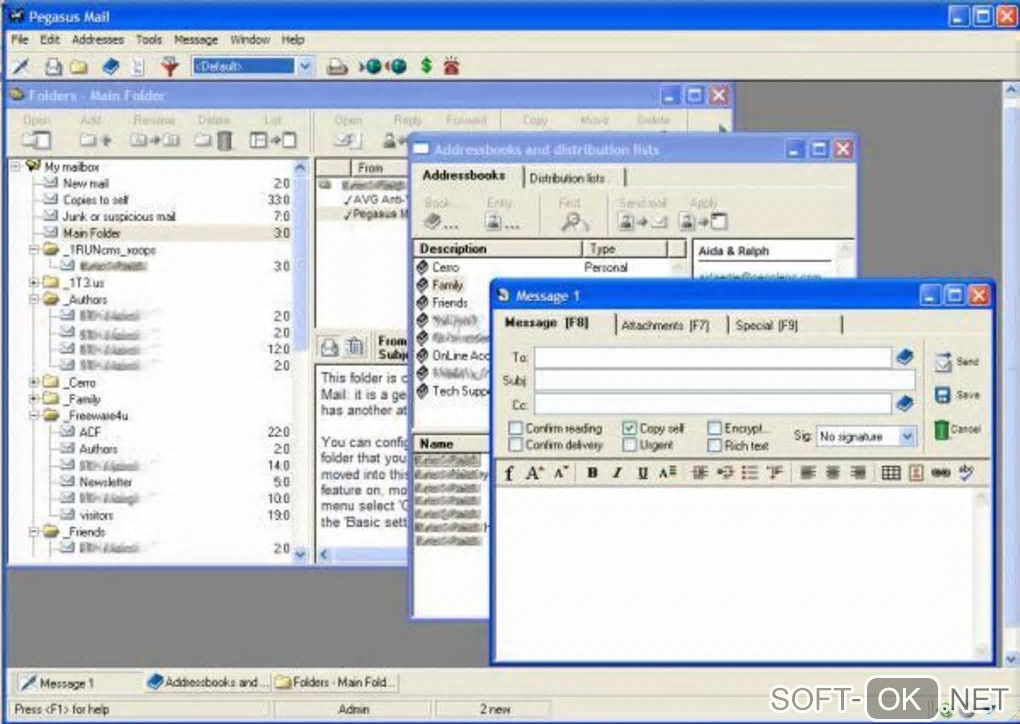Click Rename folder icon in Folders window
The height and width of the screenshot is (724, 1020).
[x=154, y=140]
